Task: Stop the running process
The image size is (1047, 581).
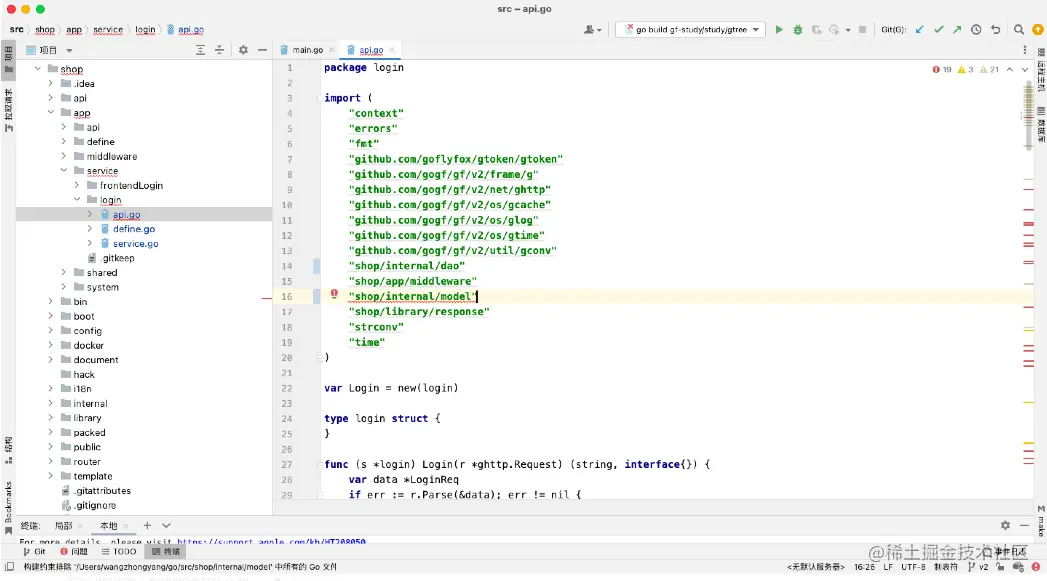Action: pyautogui.click(x=862, y=29)
